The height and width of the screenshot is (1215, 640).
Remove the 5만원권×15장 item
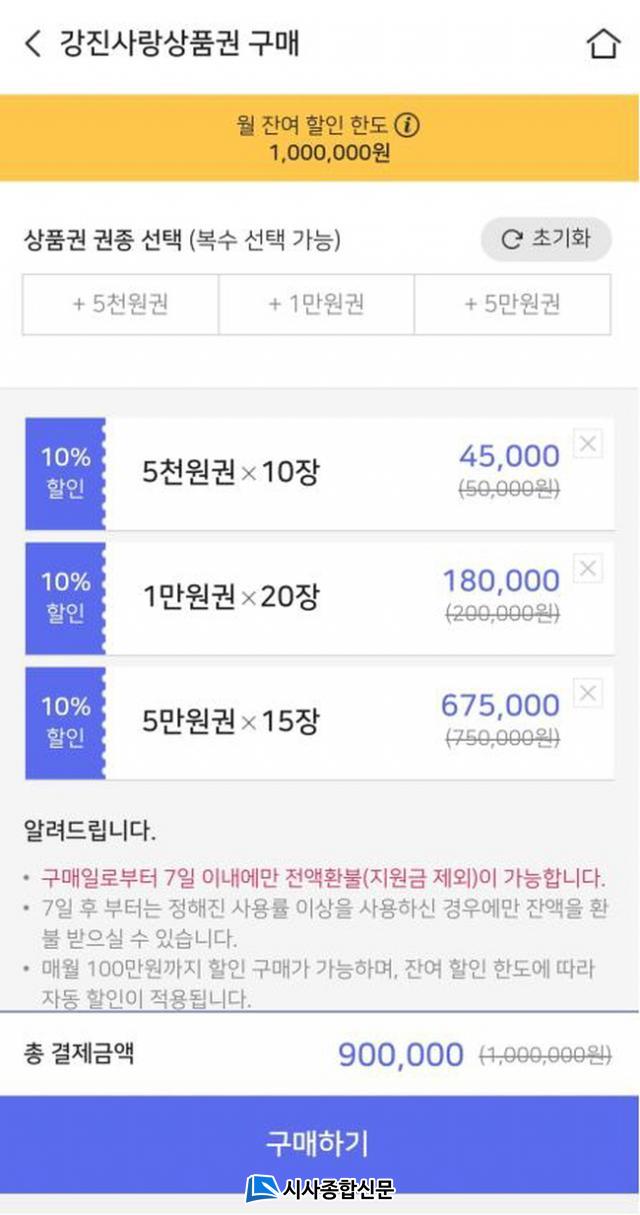[x=588, y=693]
